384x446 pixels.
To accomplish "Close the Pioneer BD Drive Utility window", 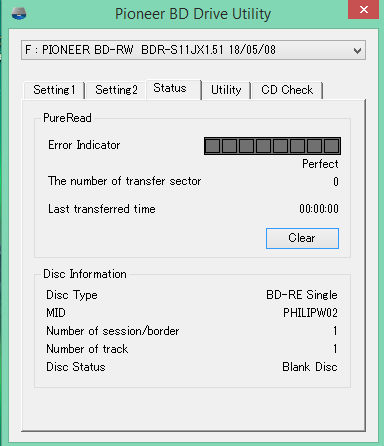I will [364, 10].
